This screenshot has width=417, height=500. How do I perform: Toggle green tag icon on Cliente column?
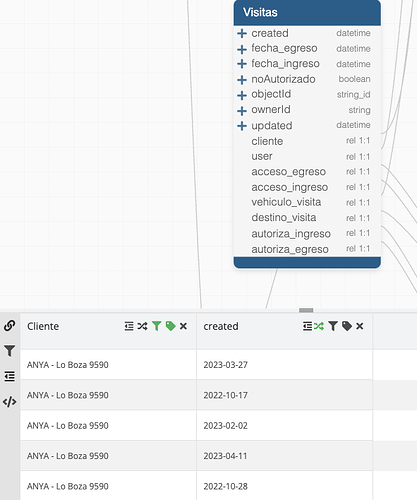pos(170,326)
